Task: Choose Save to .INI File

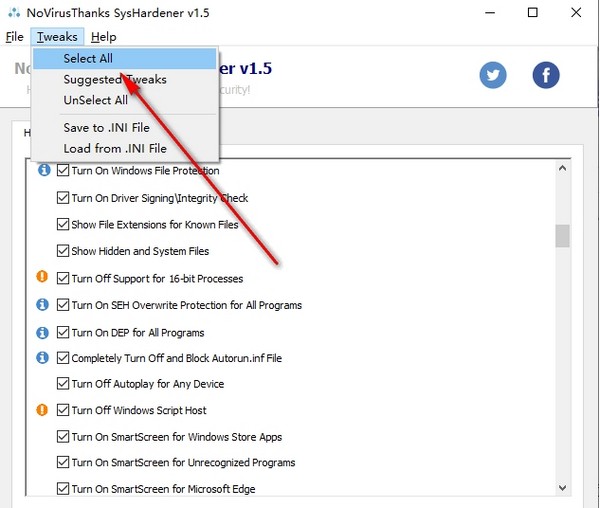Action: pyautogui.click(x=125, y=127)
